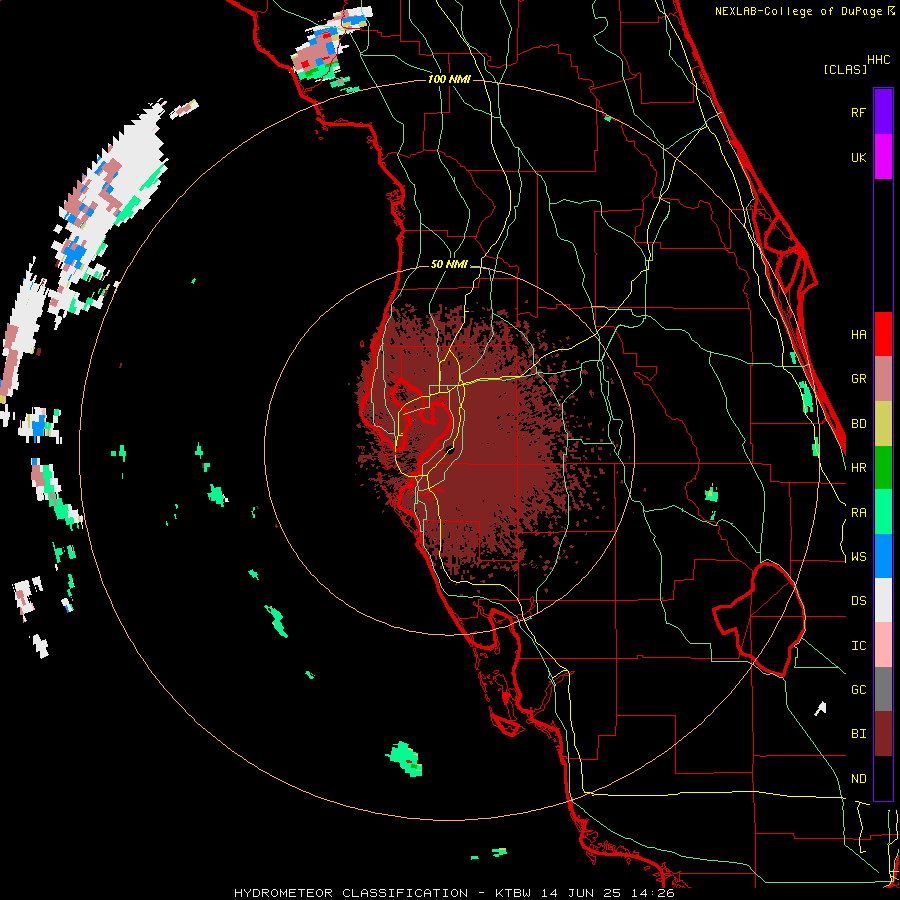The height and width of the screenshot is (900, 900).
Task: Click the ND black legend swatch
Action: 883,778
